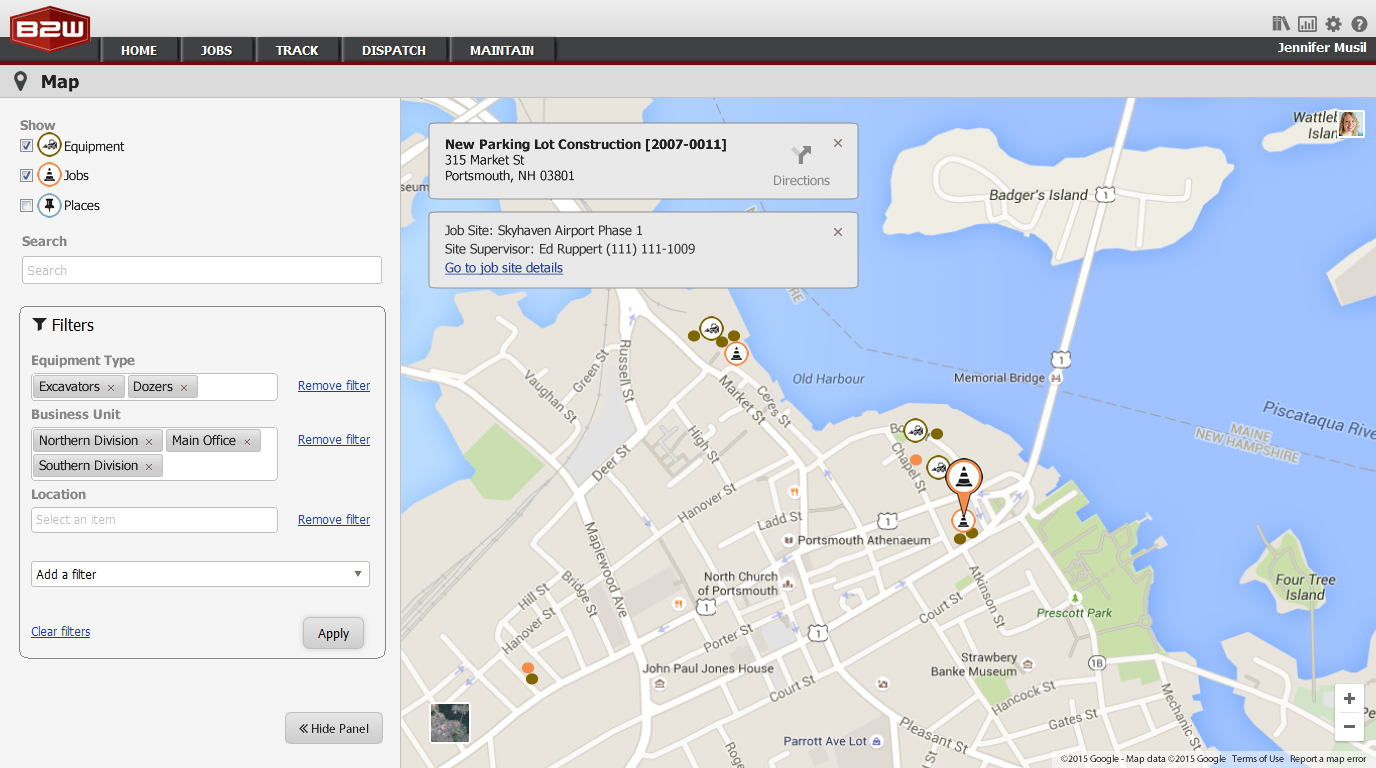Click the equipment marker above Market St
The height and width of the screenshot is (768, 1376).
point(711,328)
